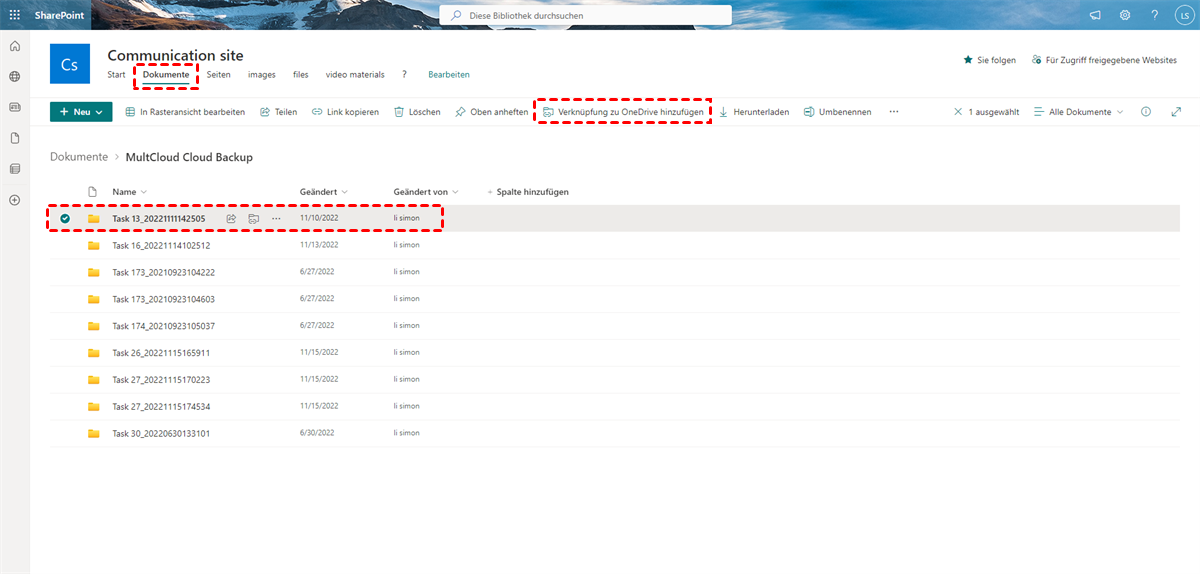Click the Communication site title

(x=175, y=55)
